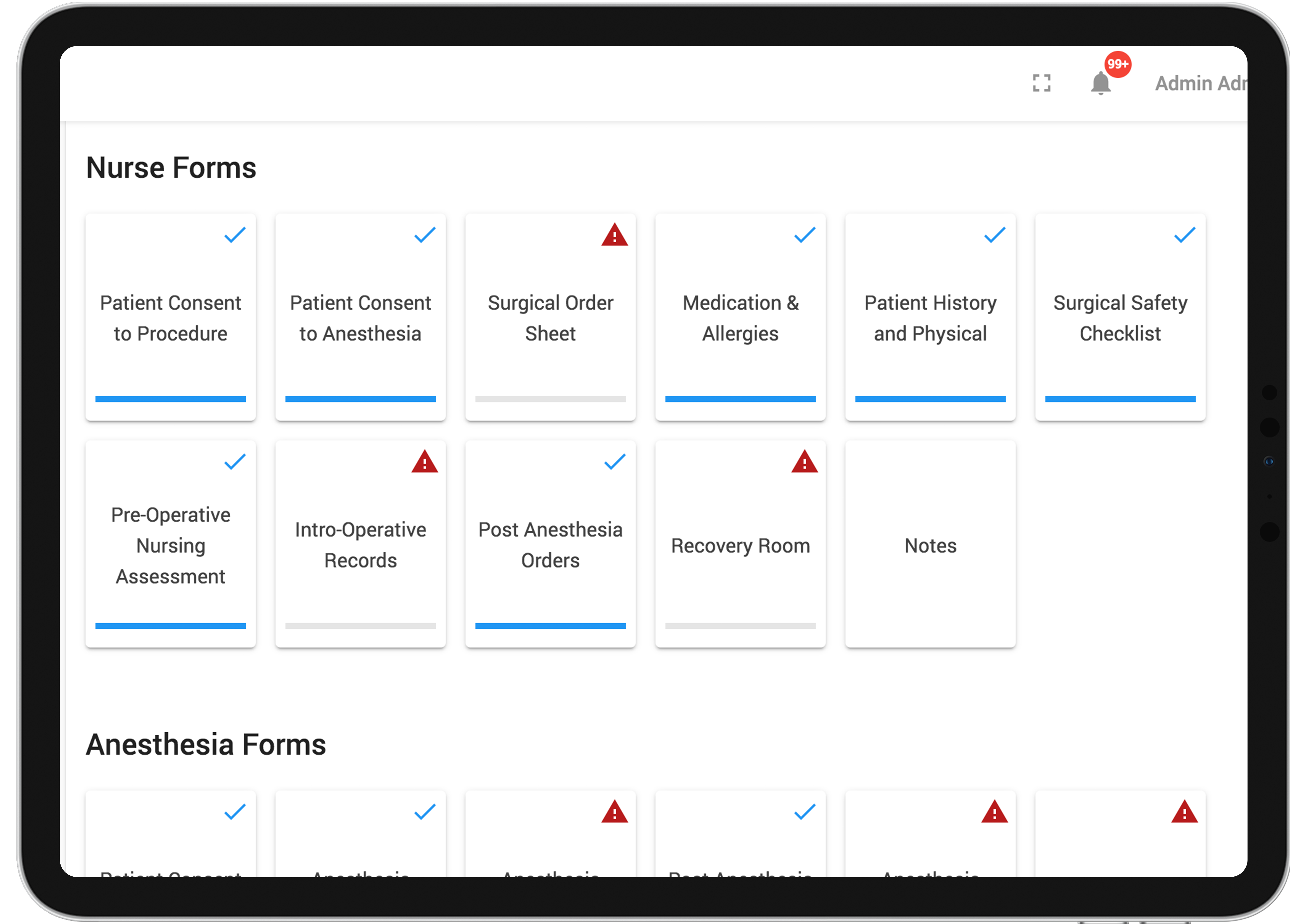Screen dimensions: 1294x924
Task: Click warning triangle on Surgical Order Sheet card
Action: click(x=615, y=235)
